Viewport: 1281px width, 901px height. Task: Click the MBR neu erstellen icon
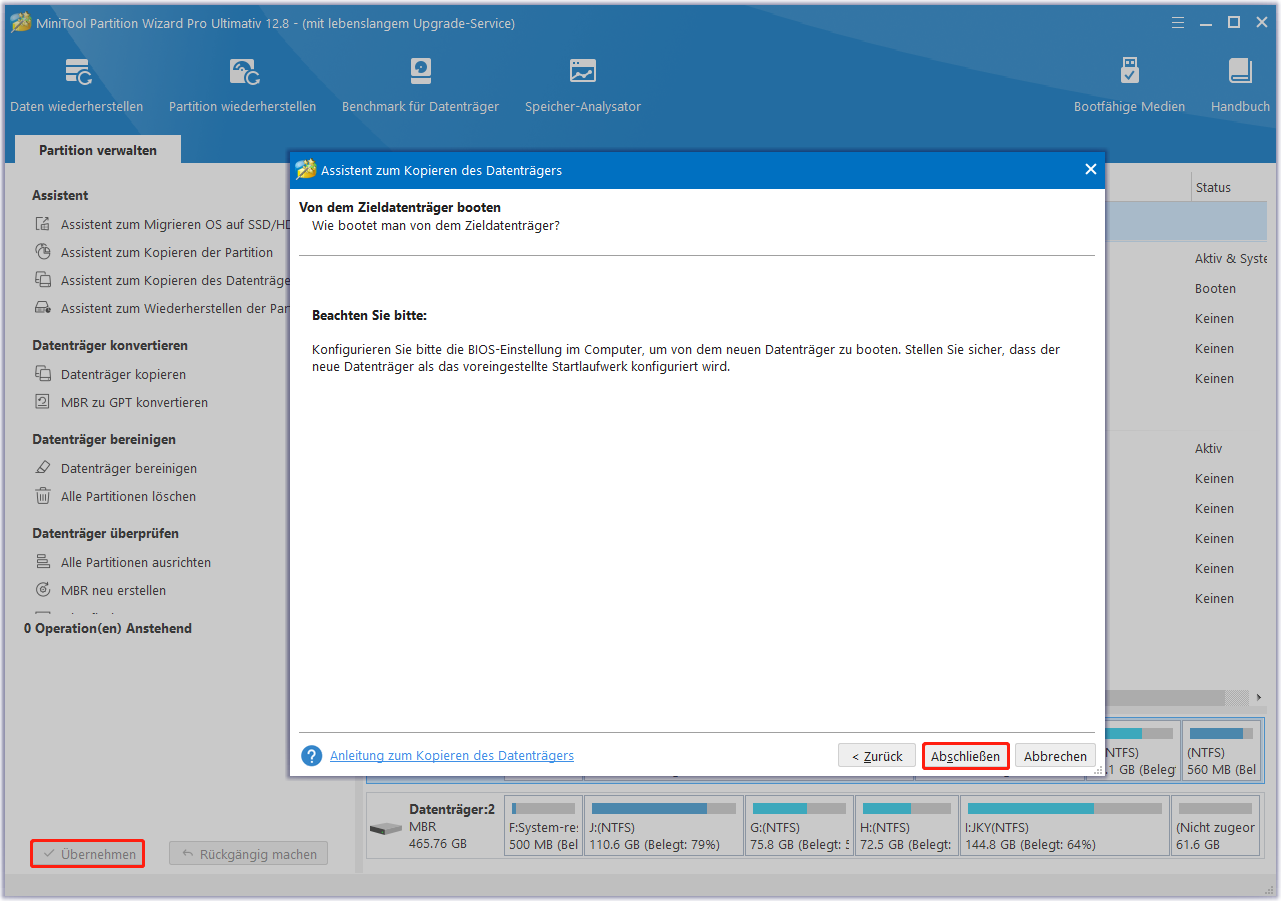[43, 590]
